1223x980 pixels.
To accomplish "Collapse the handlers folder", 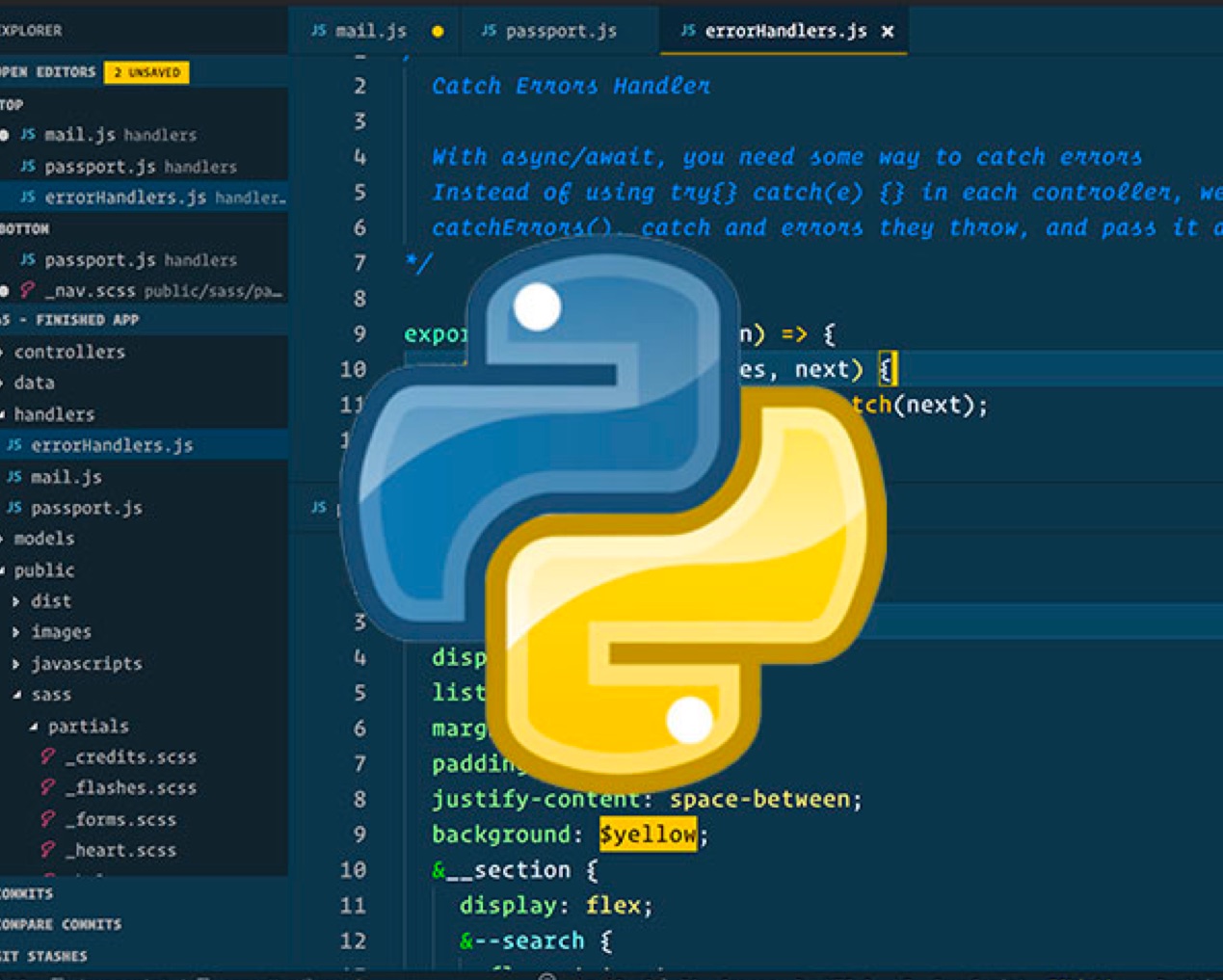I will pyautogui.click(x=144, y=414).
